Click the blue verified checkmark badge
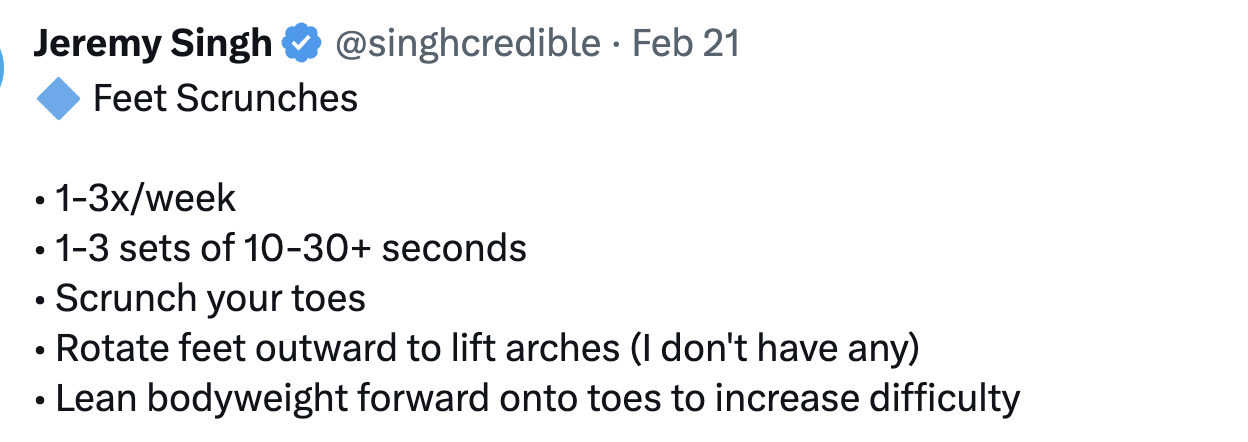The image size is (1248, 442). click(302, 44)
